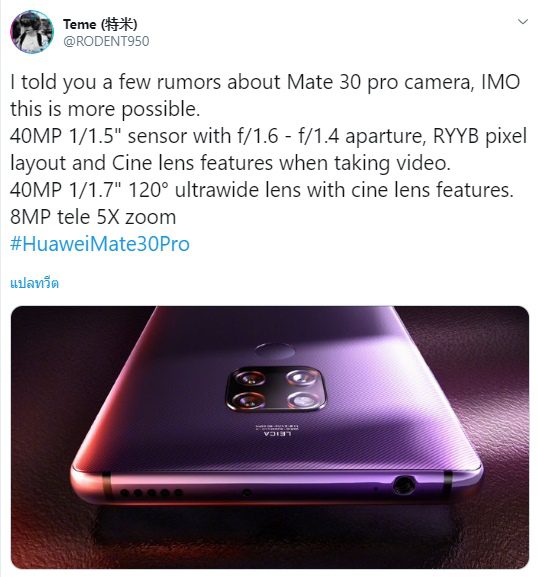Click the headphone jack on phone edge
This screenshot has width=538, height=577.
click(x=404, y=485)
